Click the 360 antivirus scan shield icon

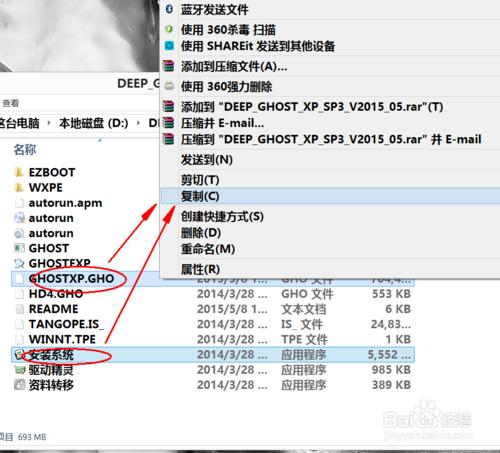tap(169, 29)
